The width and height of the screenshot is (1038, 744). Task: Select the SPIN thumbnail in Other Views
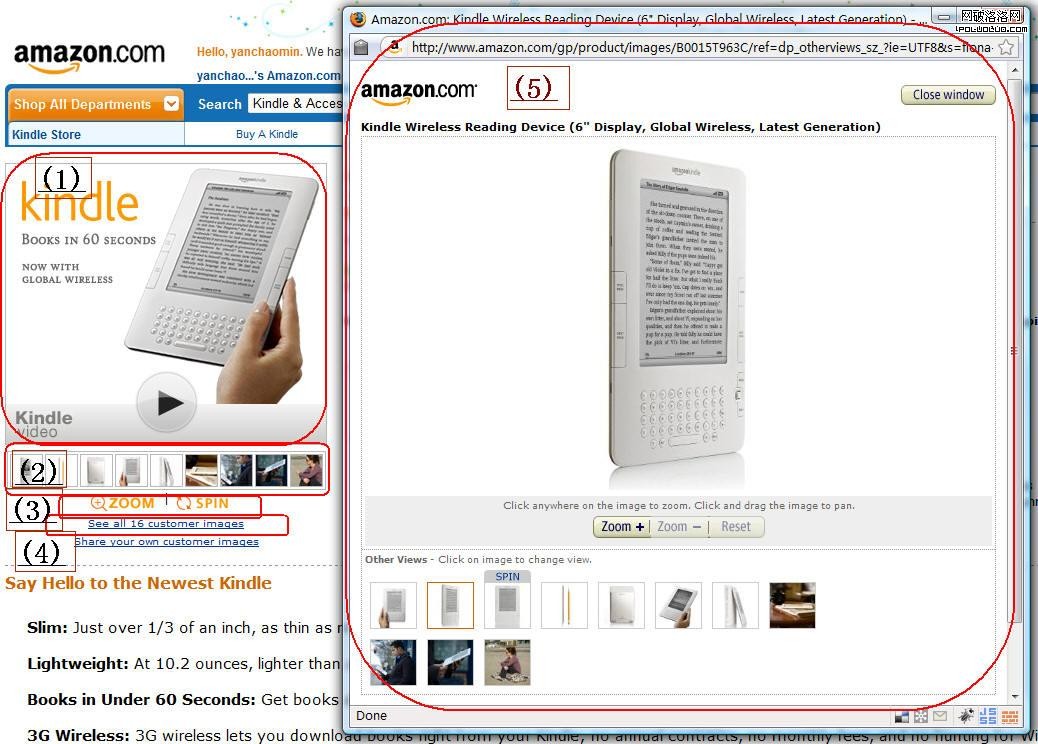tap(507, 600)
